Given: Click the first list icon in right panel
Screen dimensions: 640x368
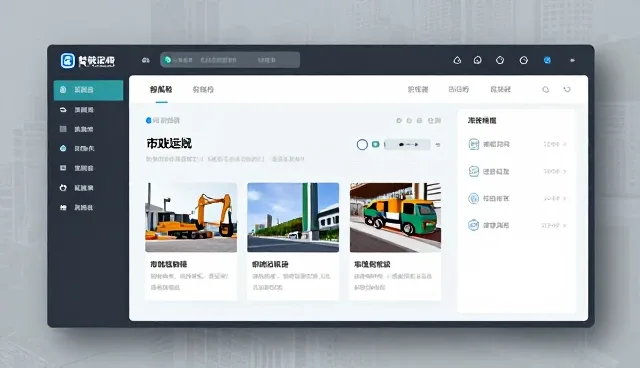Looking at the screenshot, I should coord(473,144).
